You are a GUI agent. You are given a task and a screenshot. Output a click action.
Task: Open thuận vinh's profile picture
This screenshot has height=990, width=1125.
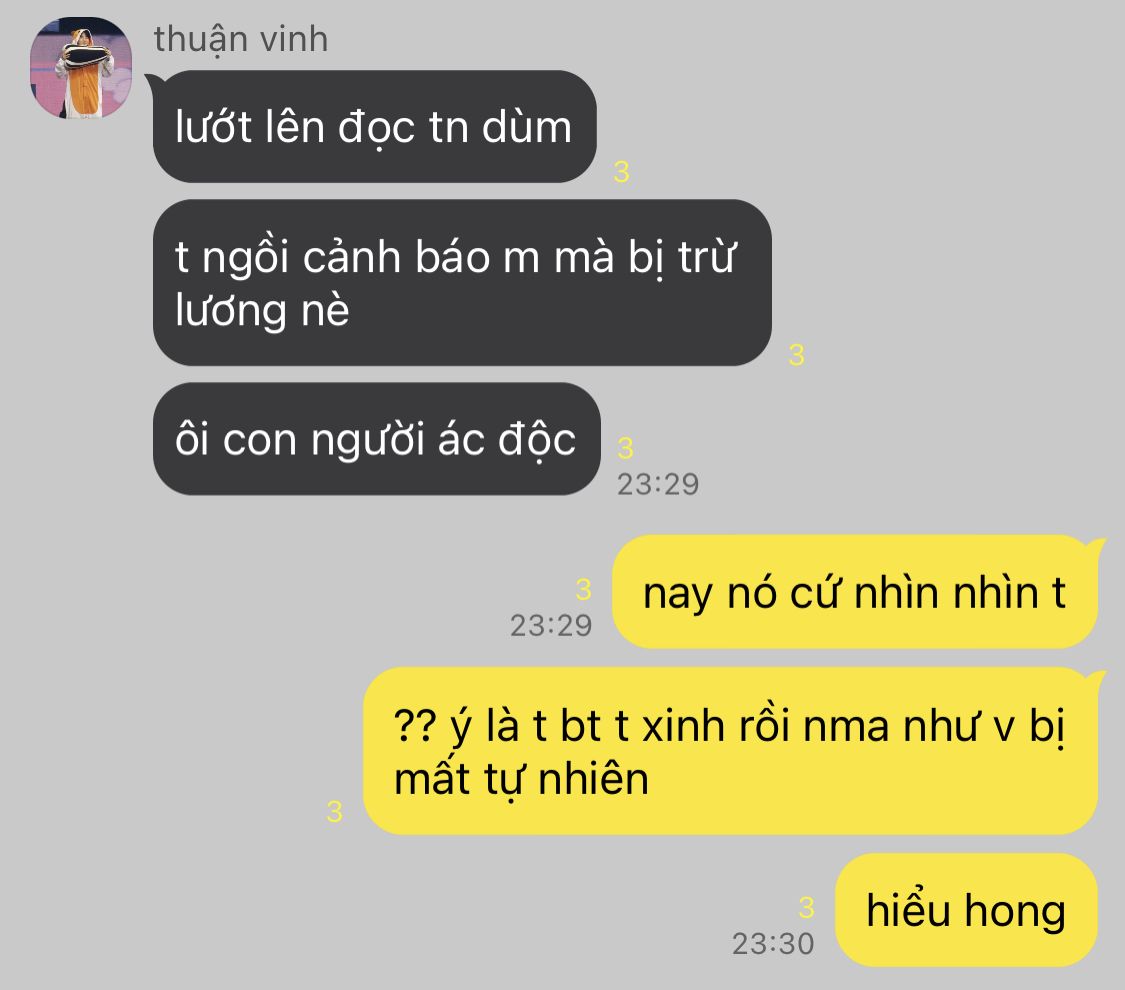click(80, 67)
